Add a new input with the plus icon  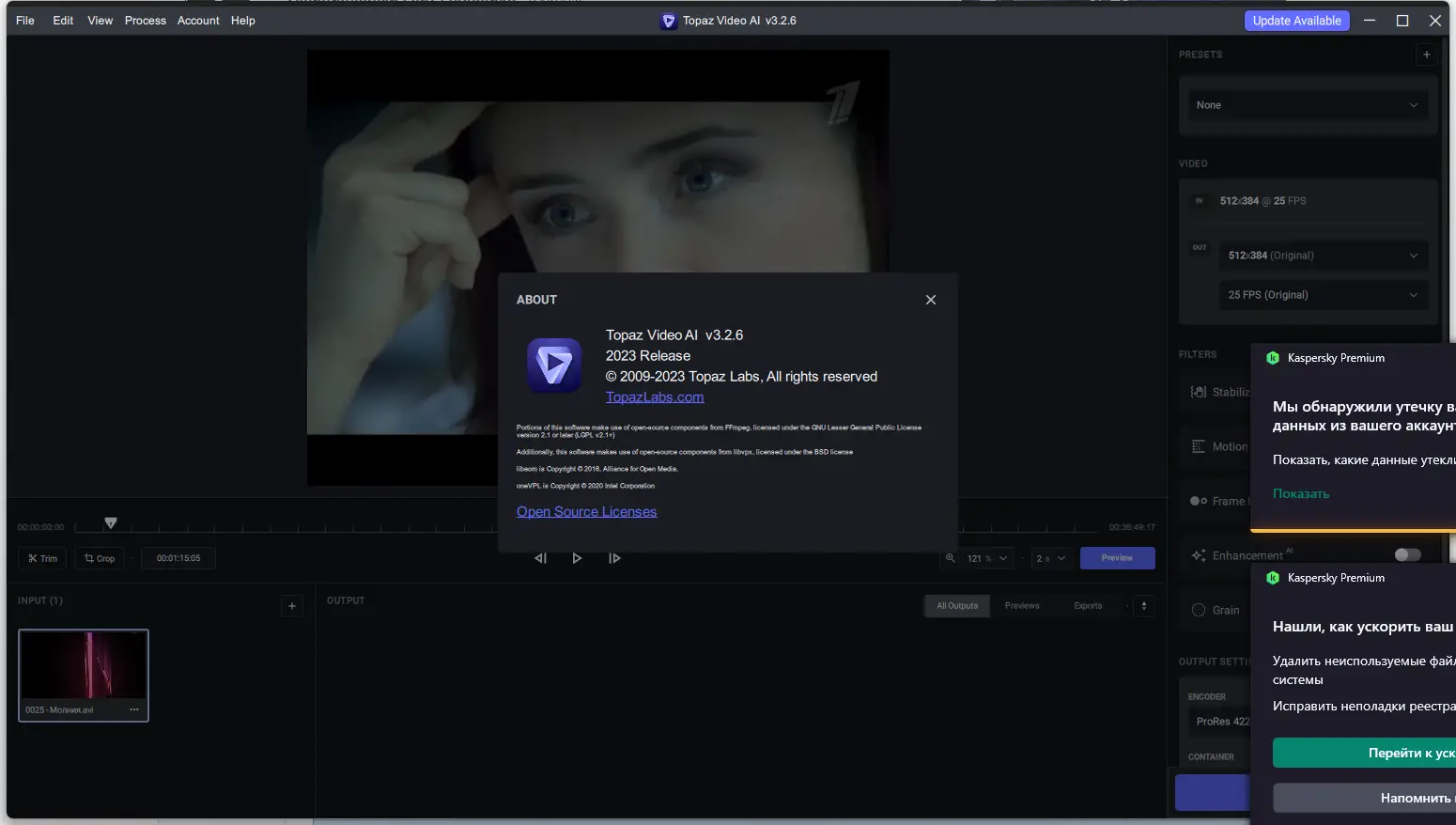click(291, 606)
